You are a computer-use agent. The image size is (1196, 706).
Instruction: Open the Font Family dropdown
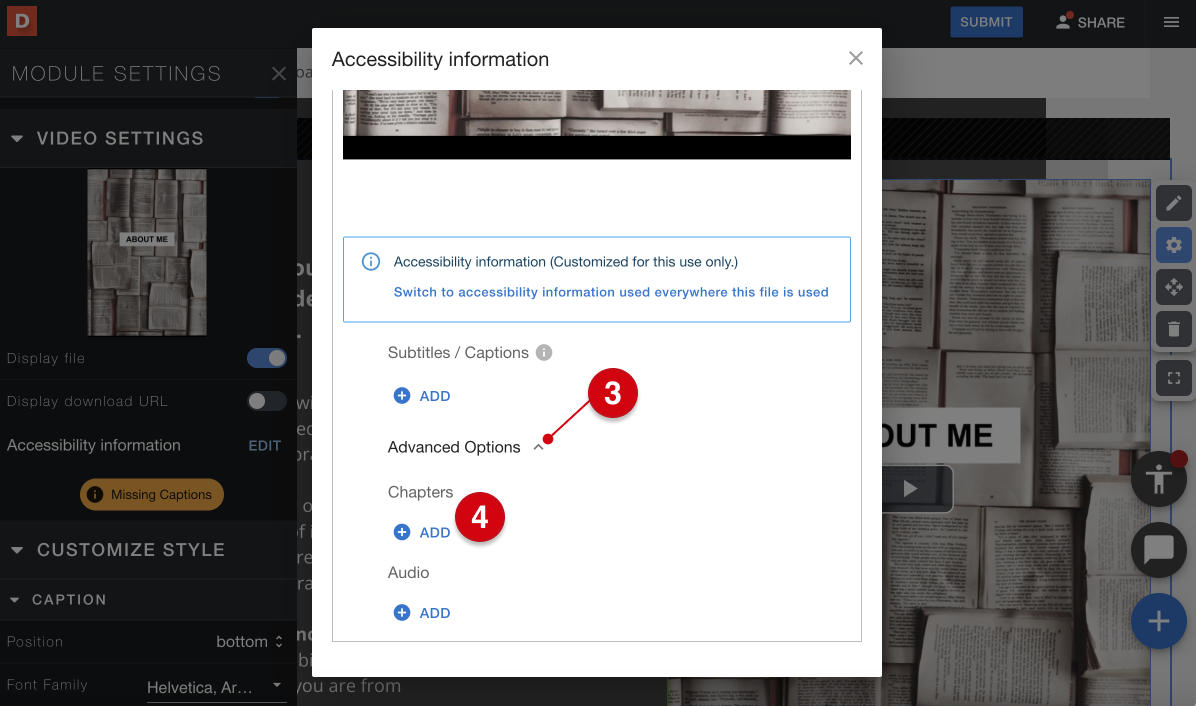pyautogui.click(x=216, y=687)
